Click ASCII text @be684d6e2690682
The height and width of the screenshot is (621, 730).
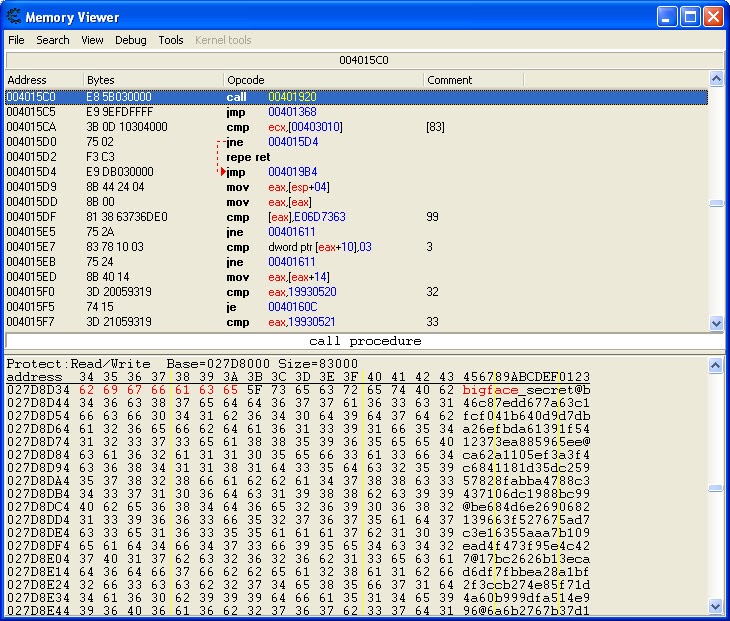point(526,507)
